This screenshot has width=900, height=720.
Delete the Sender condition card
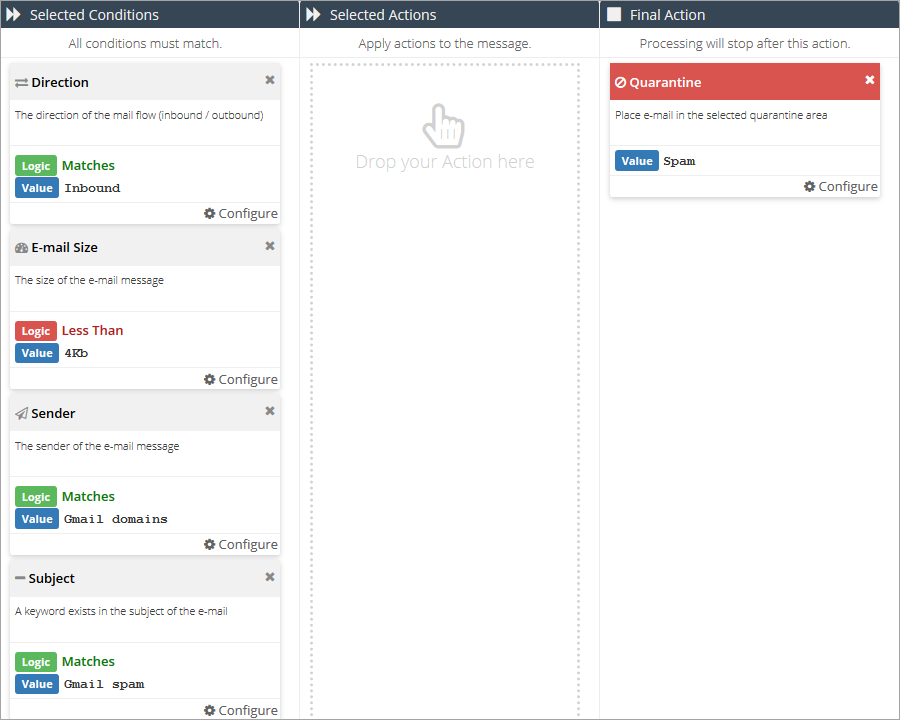(270, 411)
